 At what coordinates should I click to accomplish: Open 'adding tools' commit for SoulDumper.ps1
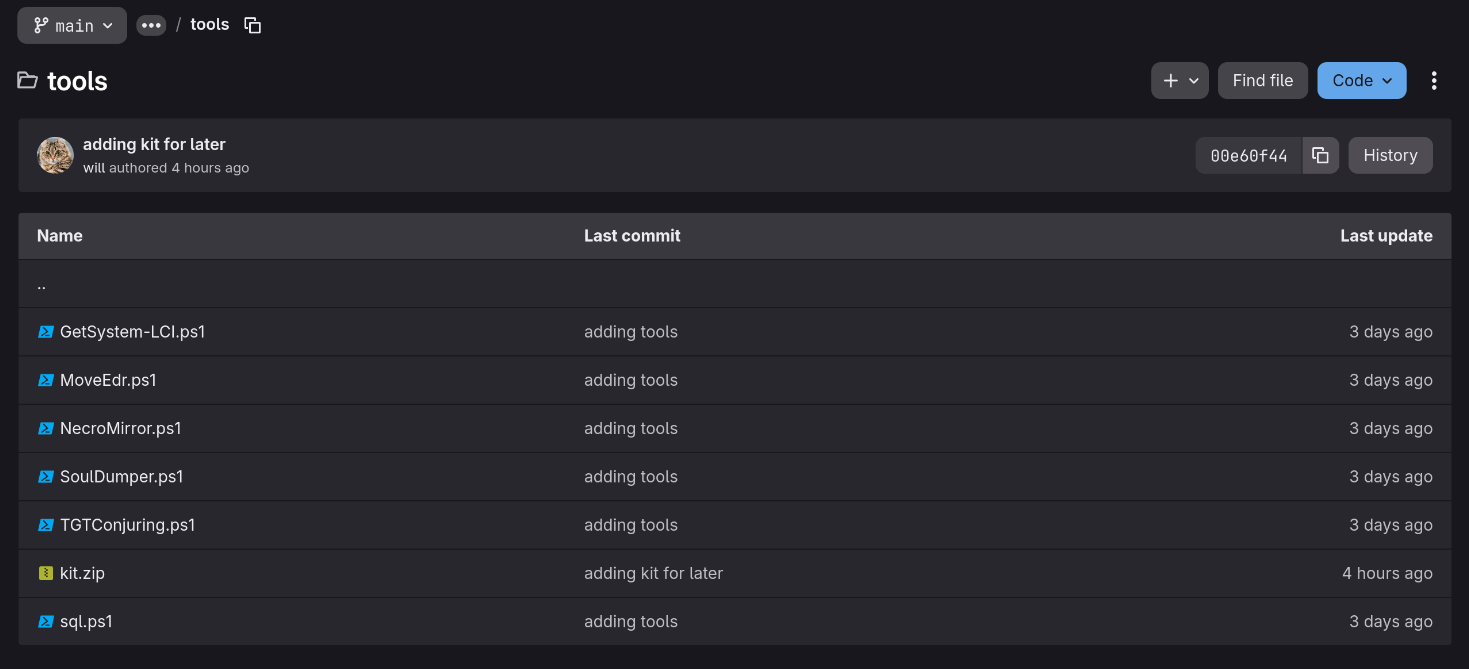click(631, 477)
